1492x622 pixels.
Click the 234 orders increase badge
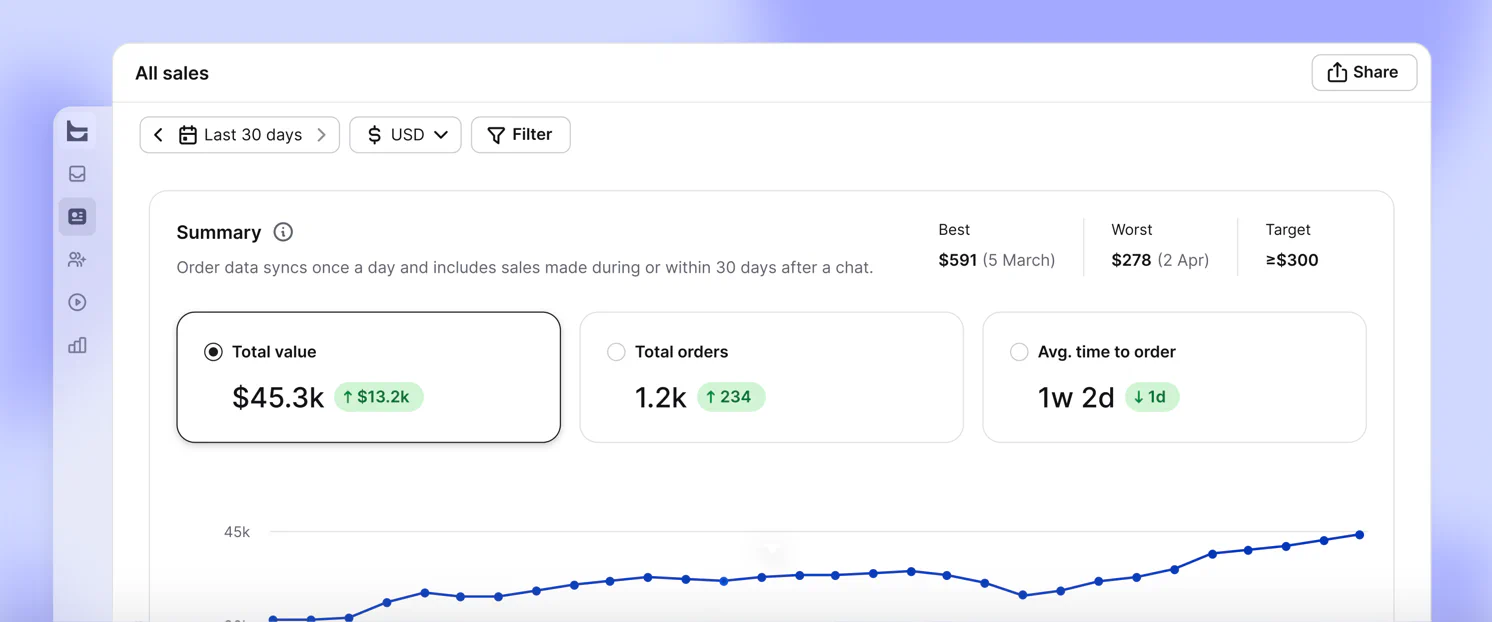pos(731,397)
